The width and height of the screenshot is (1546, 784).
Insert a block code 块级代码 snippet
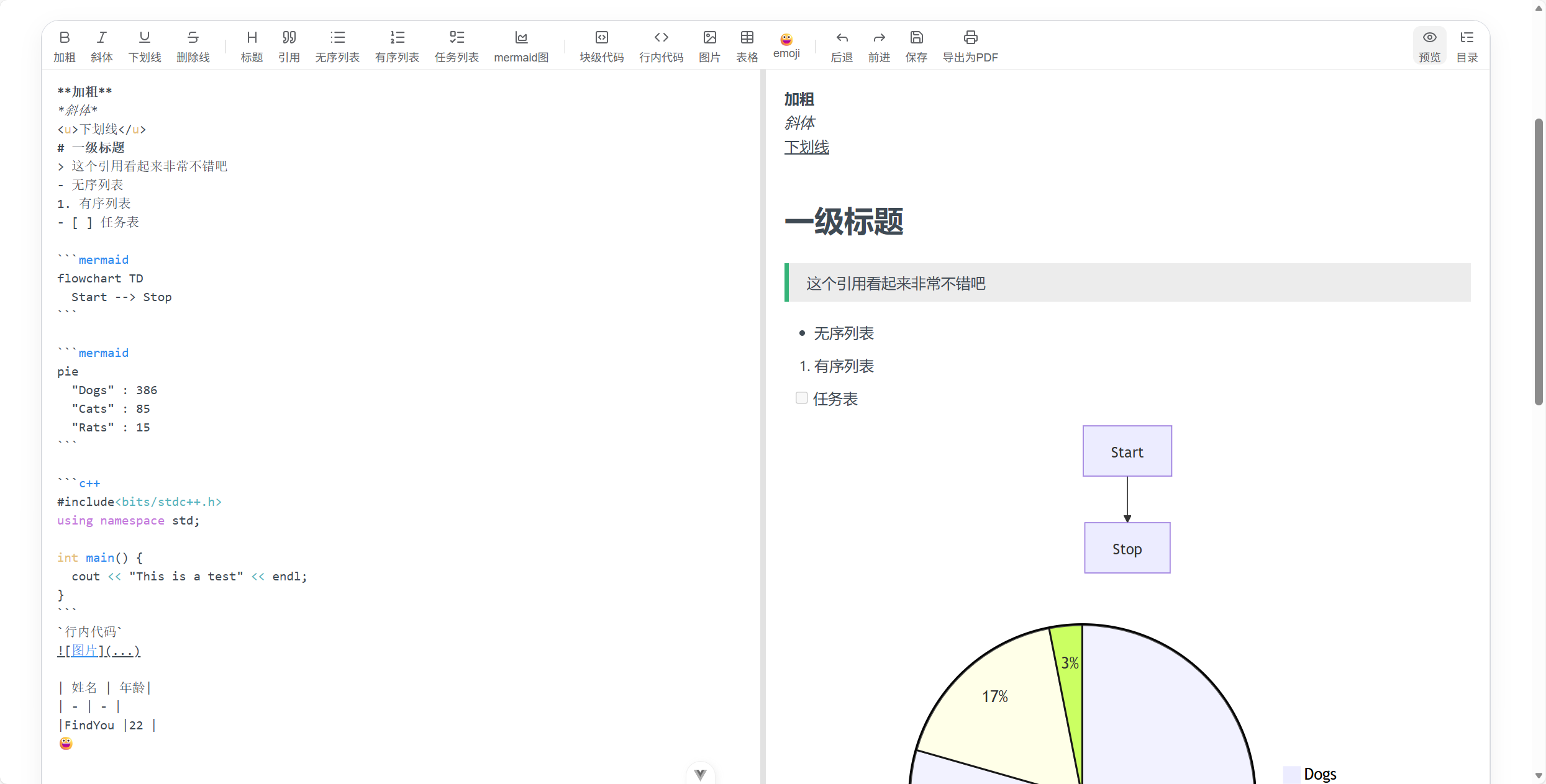pyautogui.click(x=601, y=38)
